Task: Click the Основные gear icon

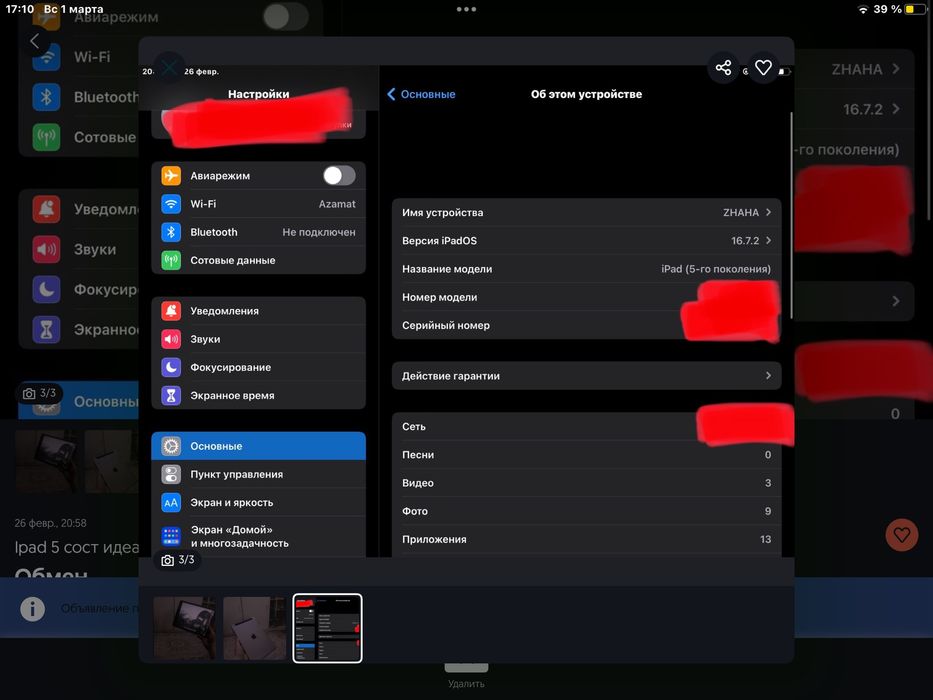Action: tap(171, 446)
